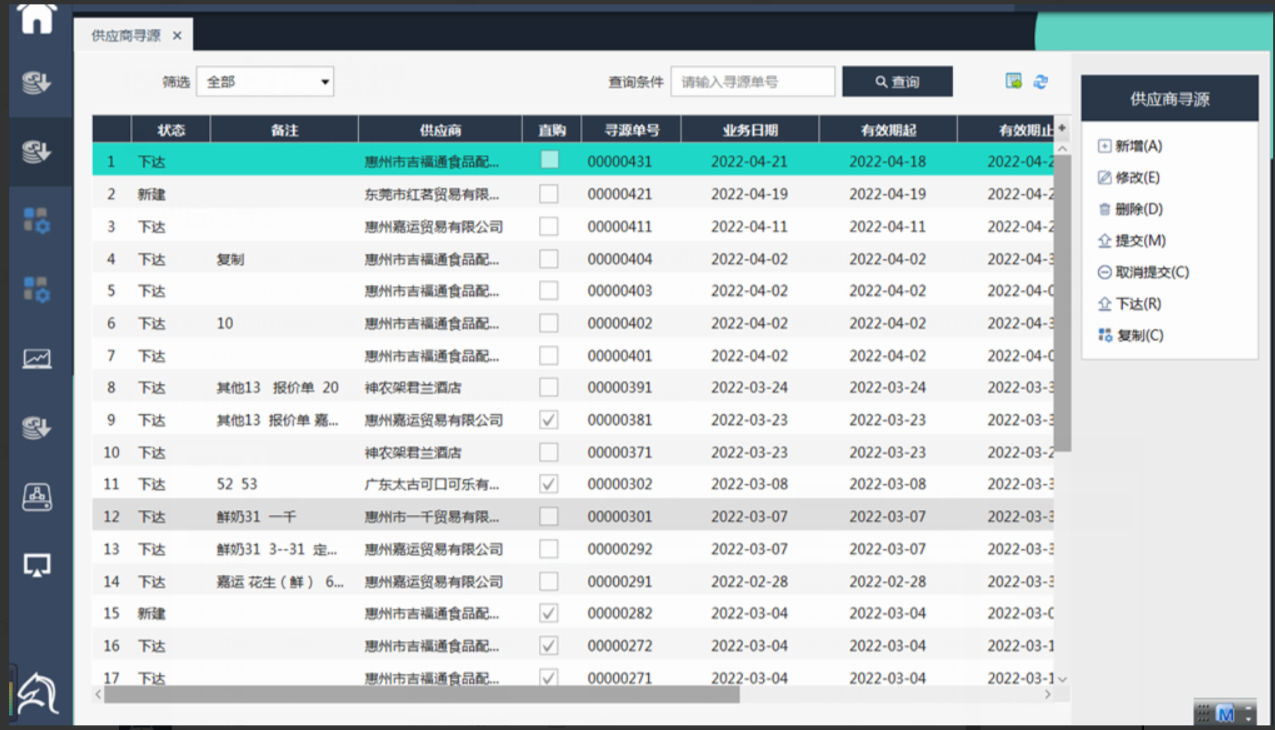Toggle 直购 checkbox for order 00000421
The height and width of the screenshot is (730, 1275).
(549, 194)
